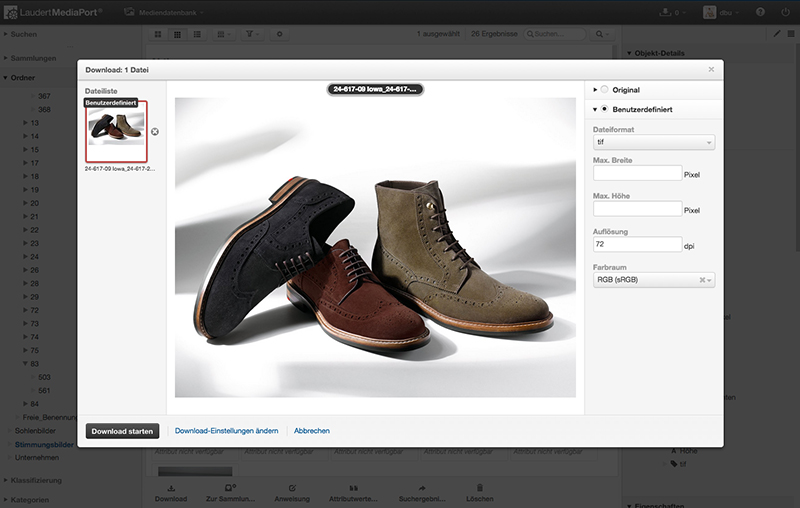Collapse the Benutzerdefiniert section arrow

pos(595,108)
